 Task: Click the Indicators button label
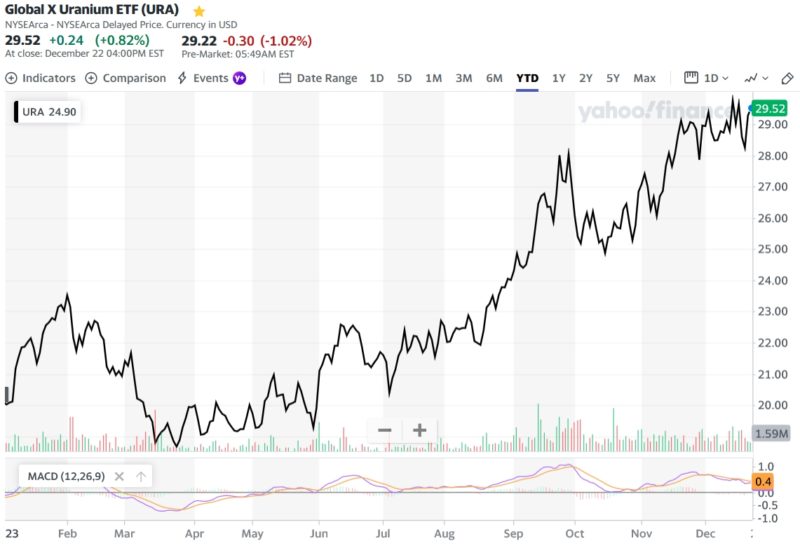(49, 78)
